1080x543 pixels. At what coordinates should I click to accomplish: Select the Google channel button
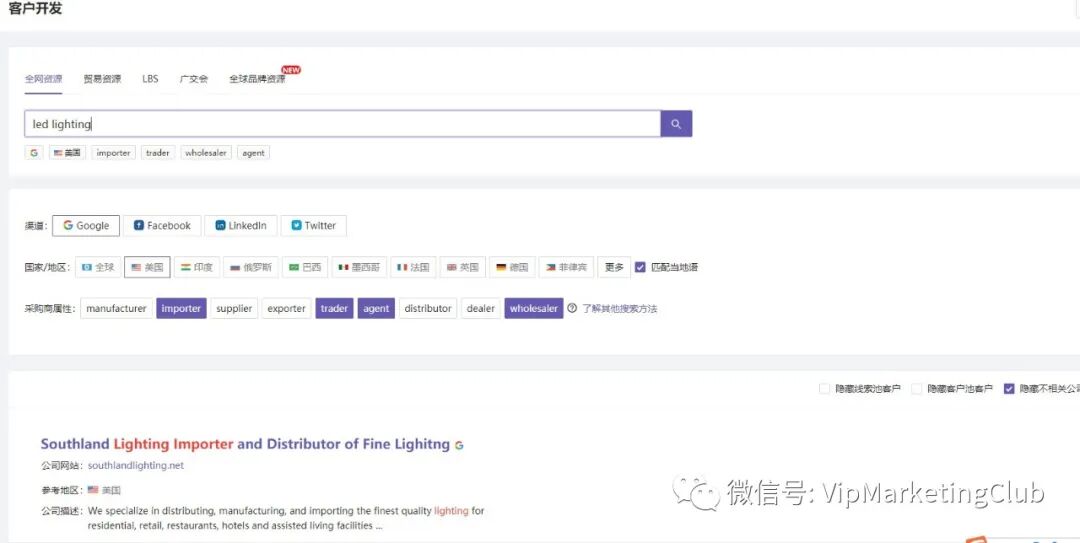[86, 225]
